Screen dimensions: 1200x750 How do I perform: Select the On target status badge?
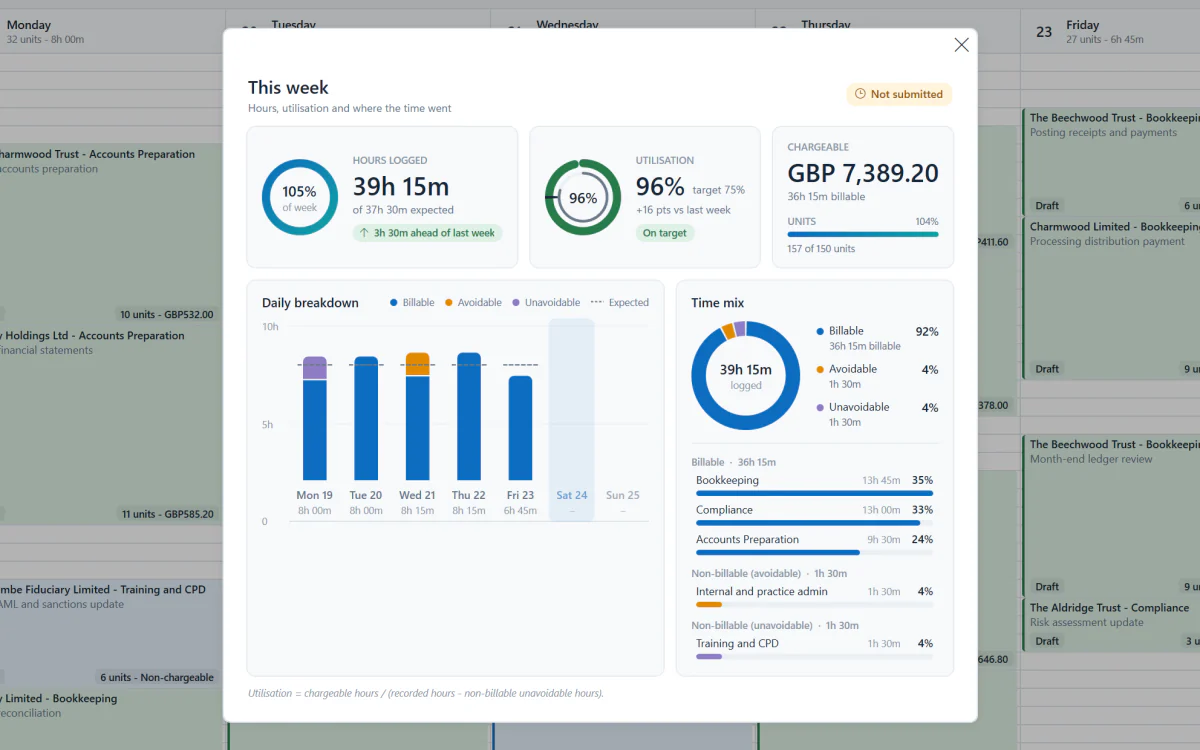click(665, 233)
